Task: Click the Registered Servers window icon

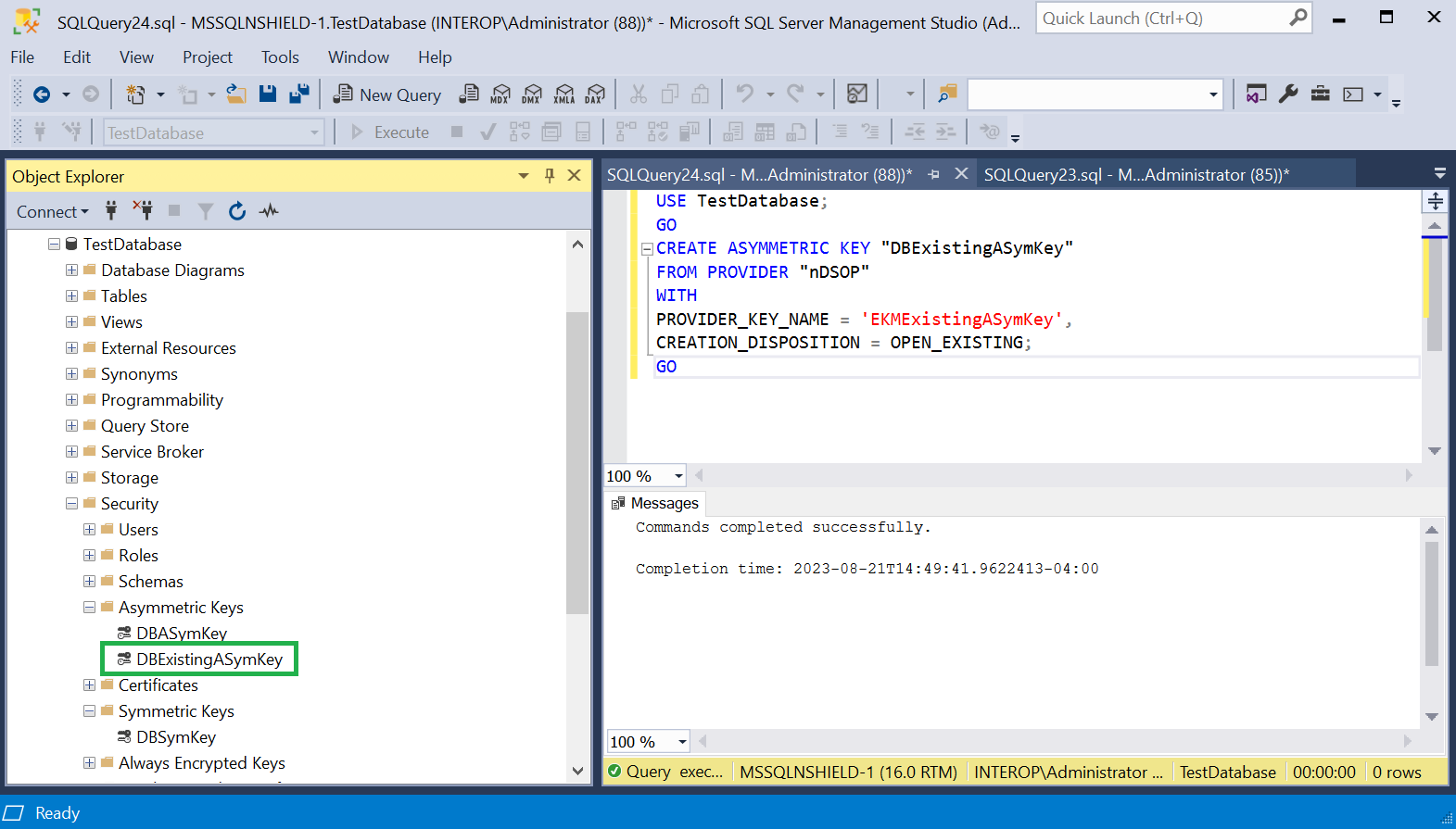Action: (x=1256, y=94)
